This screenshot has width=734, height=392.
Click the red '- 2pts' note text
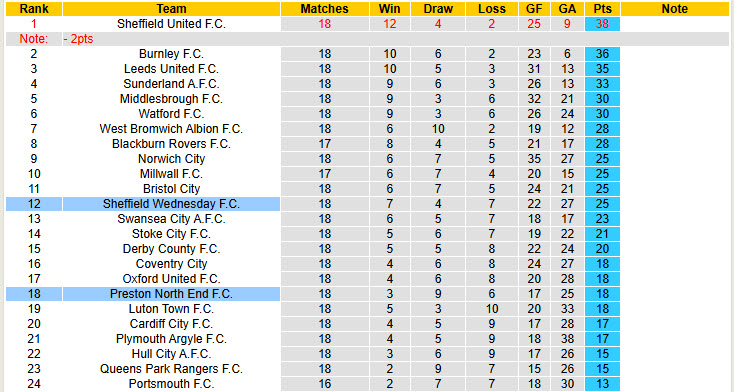pos(78,39)
